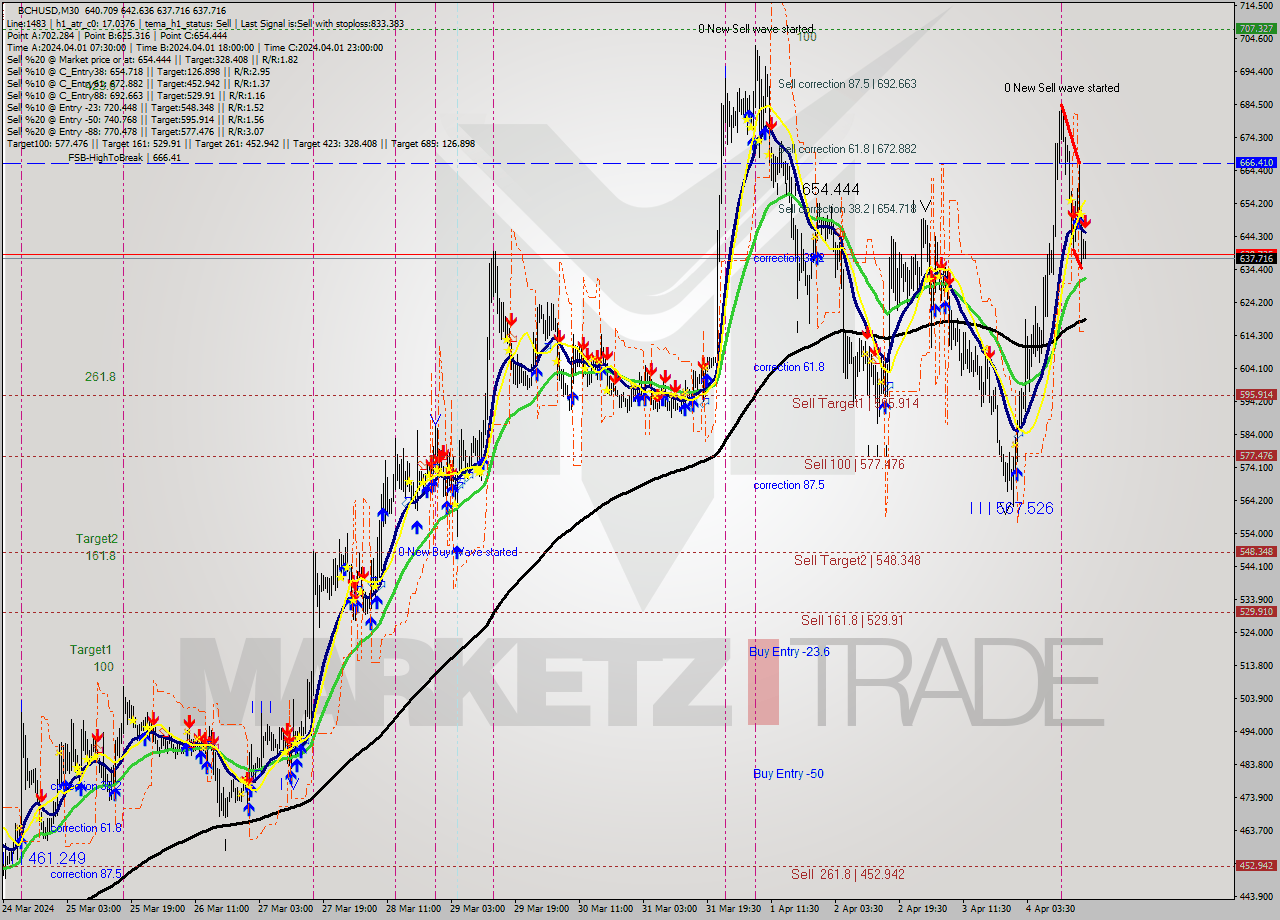This screenshot has width=1280, height=920.
Task: Click the '24 Mar 2024' time axis label
Action: click(x=29, y=910)
